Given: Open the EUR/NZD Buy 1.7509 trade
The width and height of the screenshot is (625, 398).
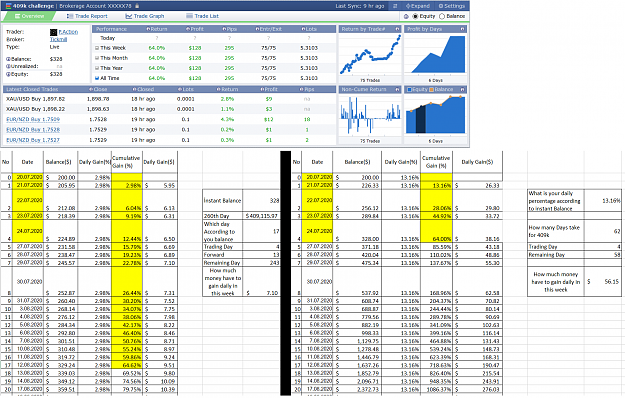Looking at the screenshot, I should tap(33, 120).
